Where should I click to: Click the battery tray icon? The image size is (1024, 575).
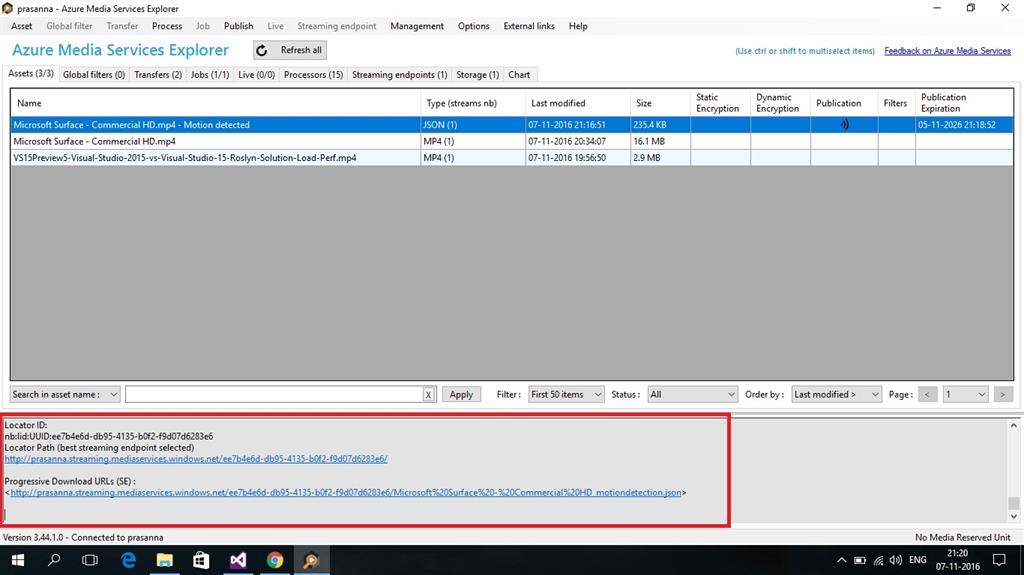point(859,560)
